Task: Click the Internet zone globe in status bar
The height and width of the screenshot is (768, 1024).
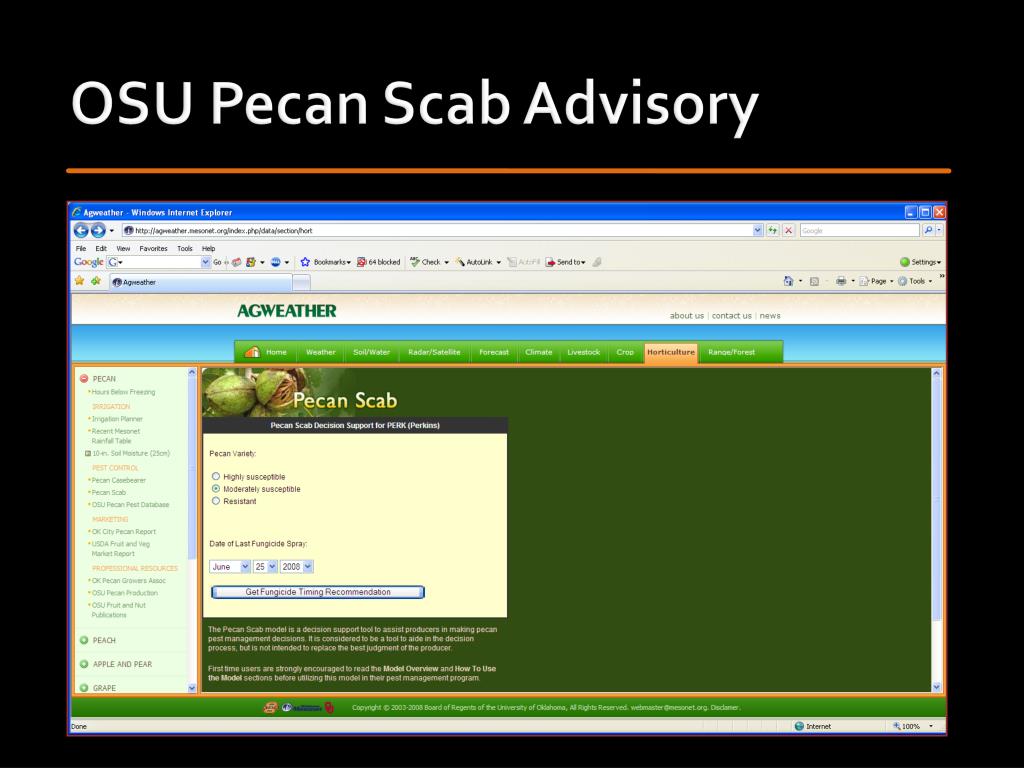Action: tap(799, 726)
